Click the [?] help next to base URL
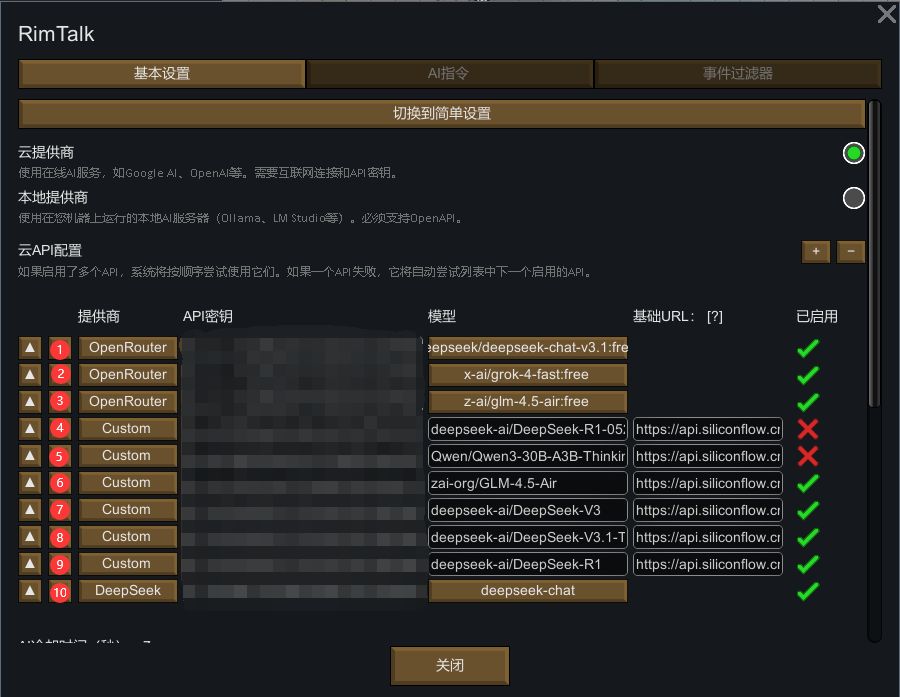 tap(715, 316)
